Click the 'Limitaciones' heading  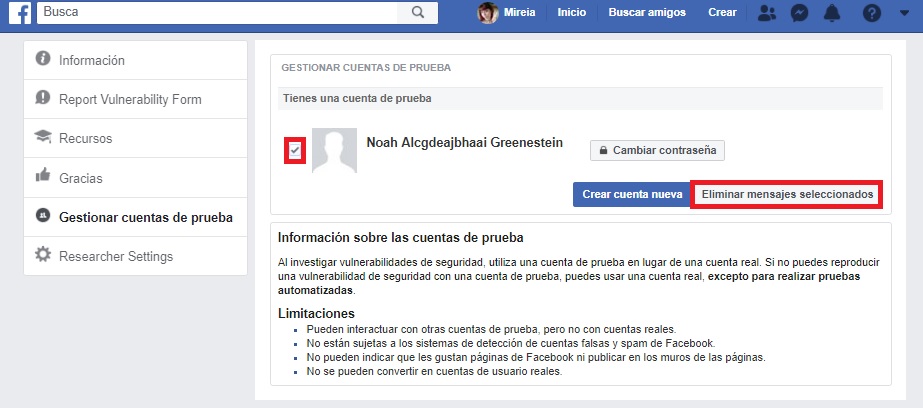point(316,313)
